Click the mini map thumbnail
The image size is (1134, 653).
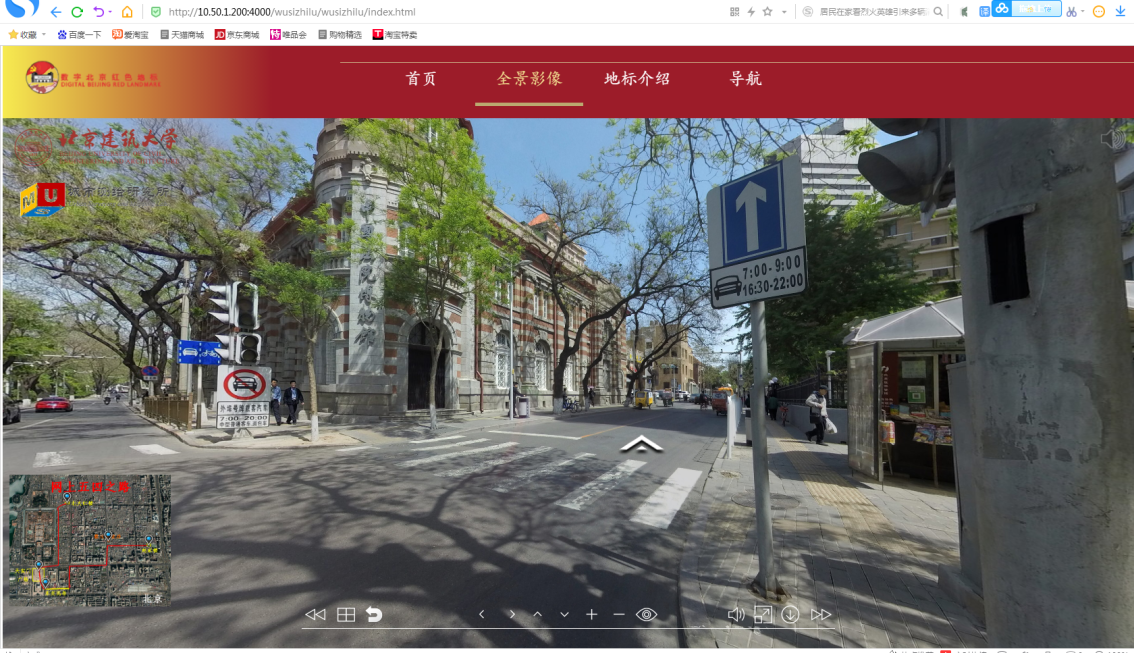(90, 539)
